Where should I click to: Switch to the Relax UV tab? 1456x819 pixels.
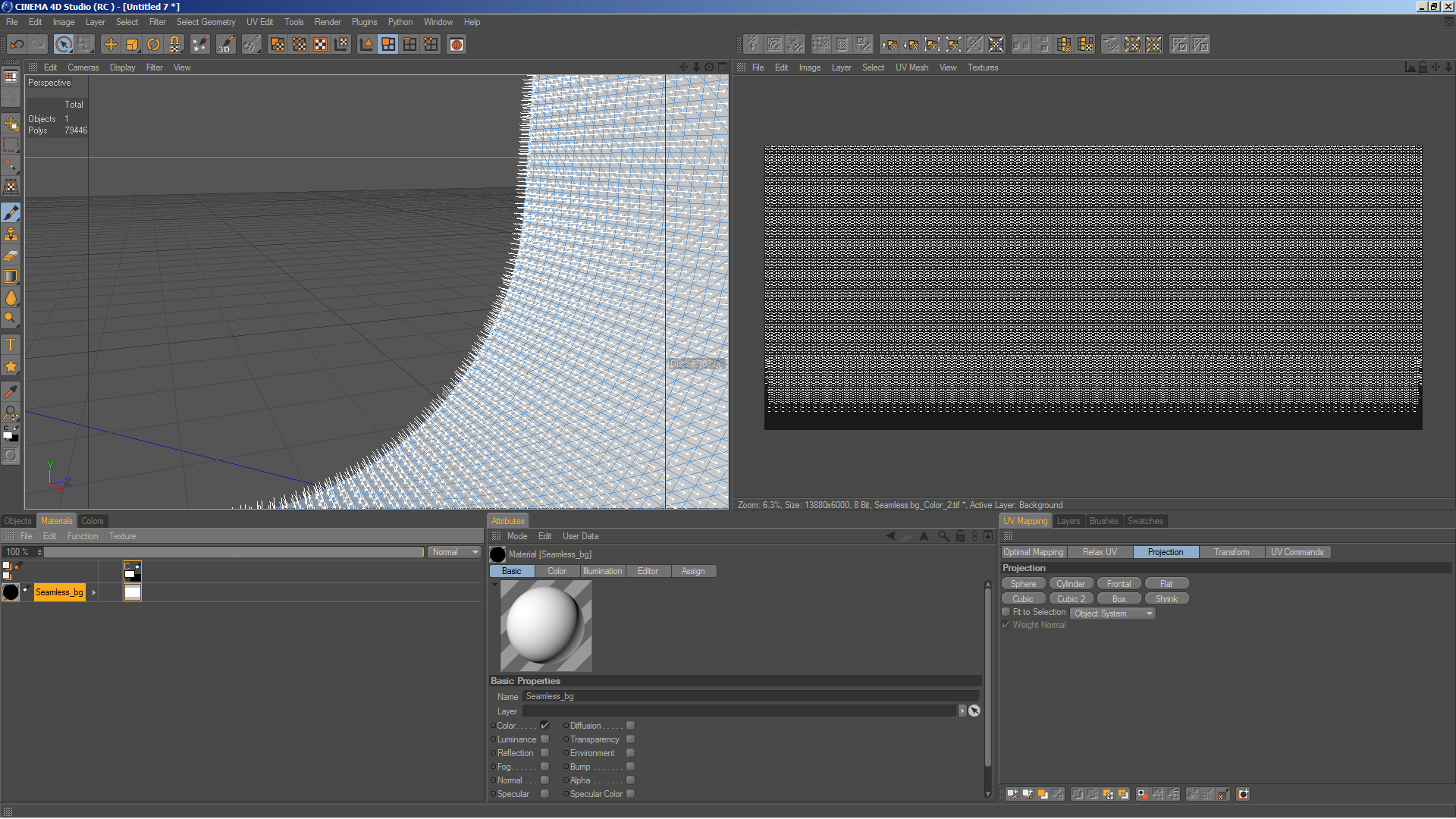(1100, 552)
